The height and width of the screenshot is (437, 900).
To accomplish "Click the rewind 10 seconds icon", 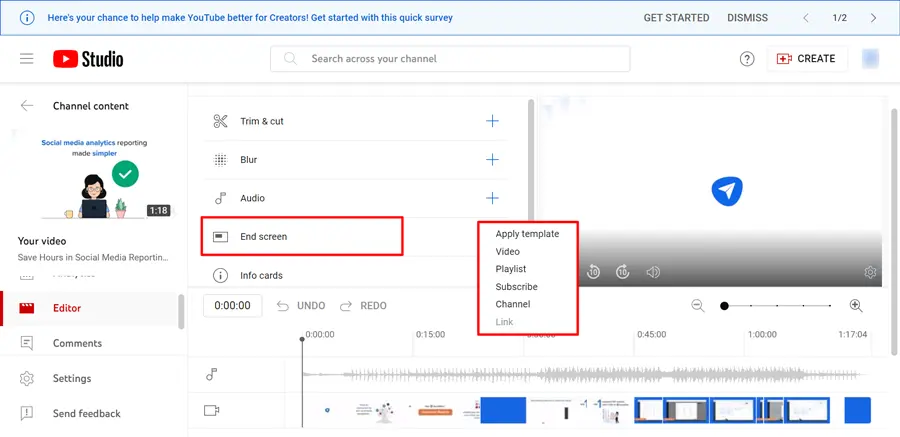I will (593, 272).
